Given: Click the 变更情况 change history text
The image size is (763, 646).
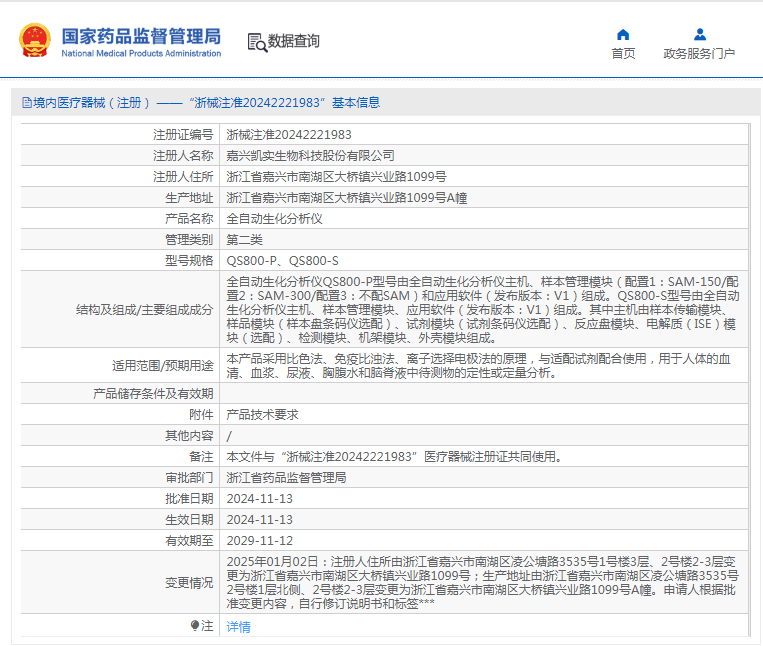Looking at the screenshot, I should click(x=484, y=582).
